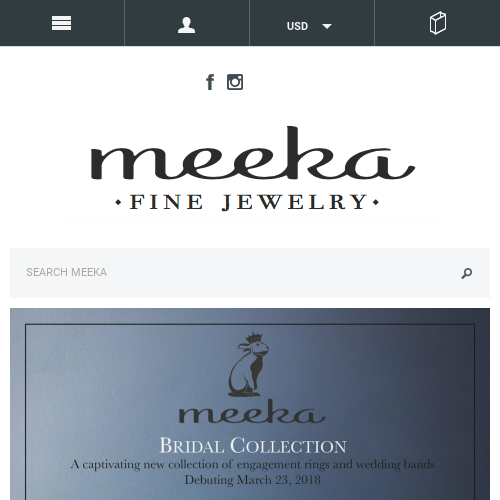The height and width of the screenshot is (500, 500).
Task: Expand the currency dropdown arrow
Action: tap(327, 26)
